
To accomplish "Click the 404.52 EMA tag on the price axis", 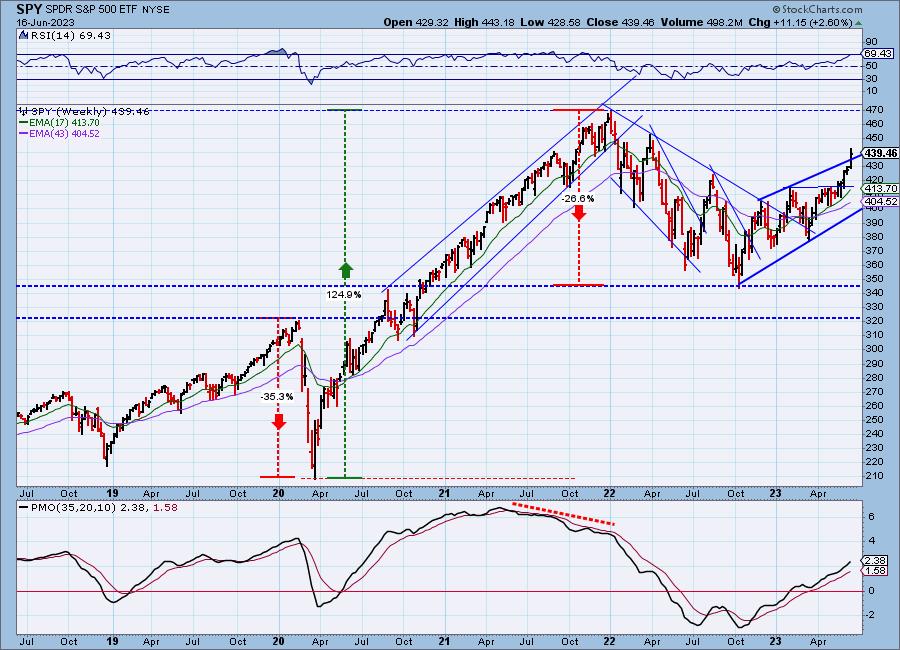I will [x=880, y=202].
